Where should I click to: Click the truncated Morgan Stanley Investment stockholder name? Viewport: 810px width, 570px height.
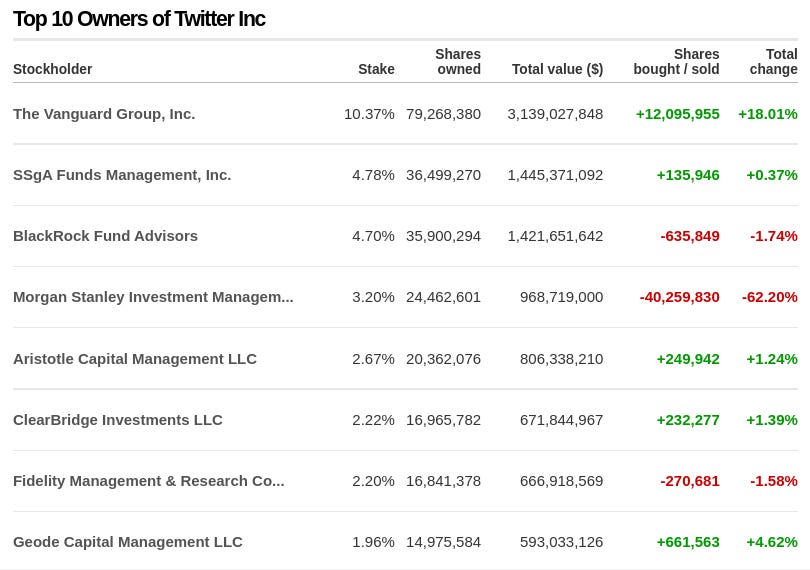click(x=153, y=297)
